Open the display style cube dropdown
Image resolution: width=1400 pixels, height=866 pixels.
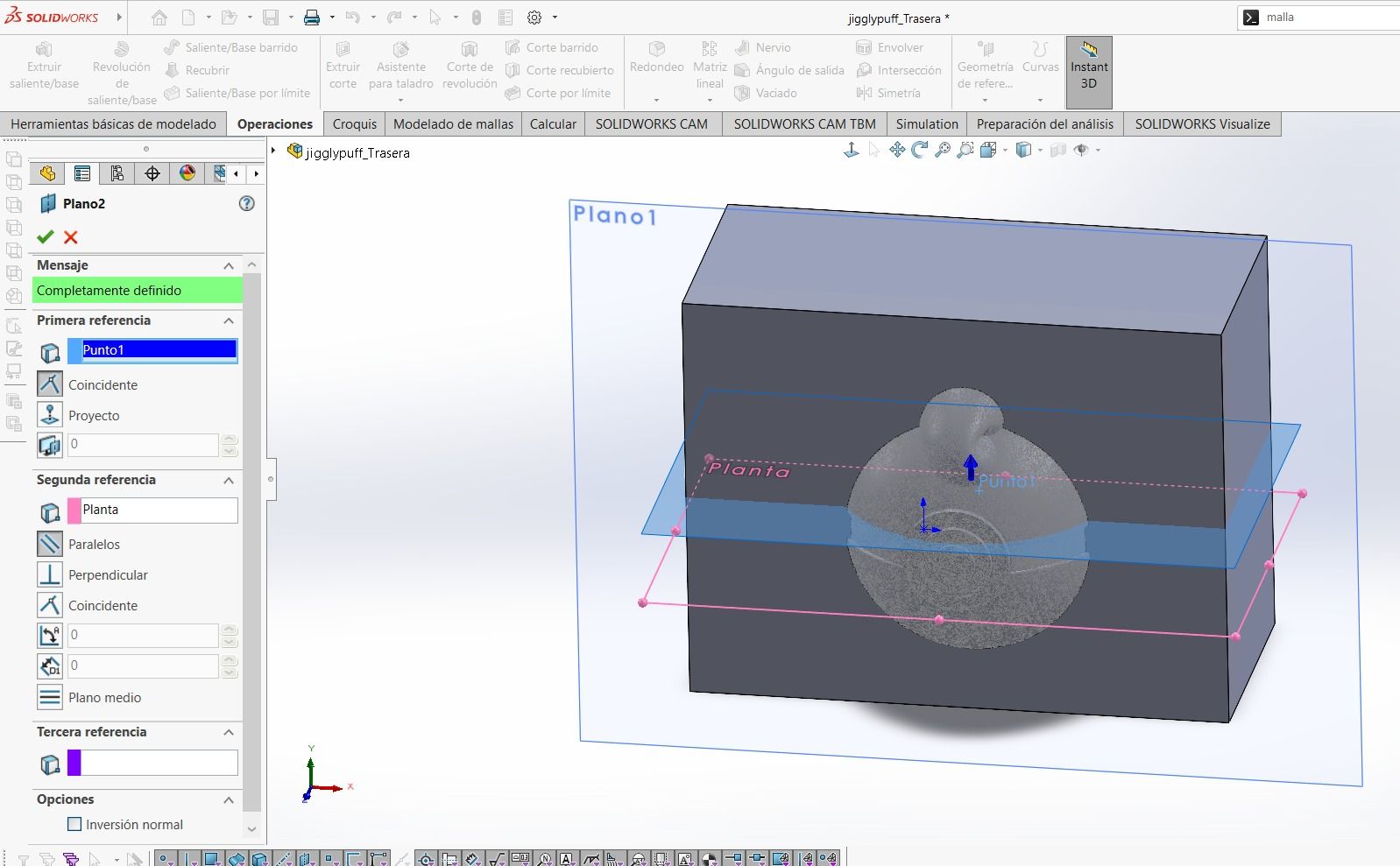tap(1040, 150)
